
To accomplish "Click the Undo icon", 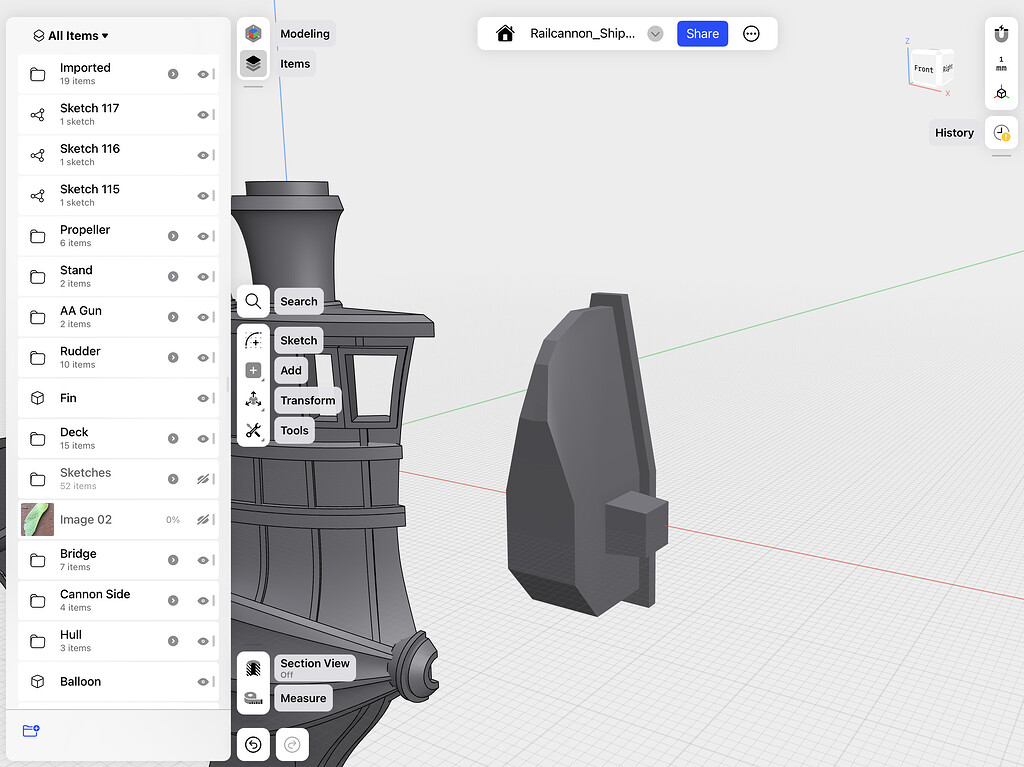I will point(253,744).
